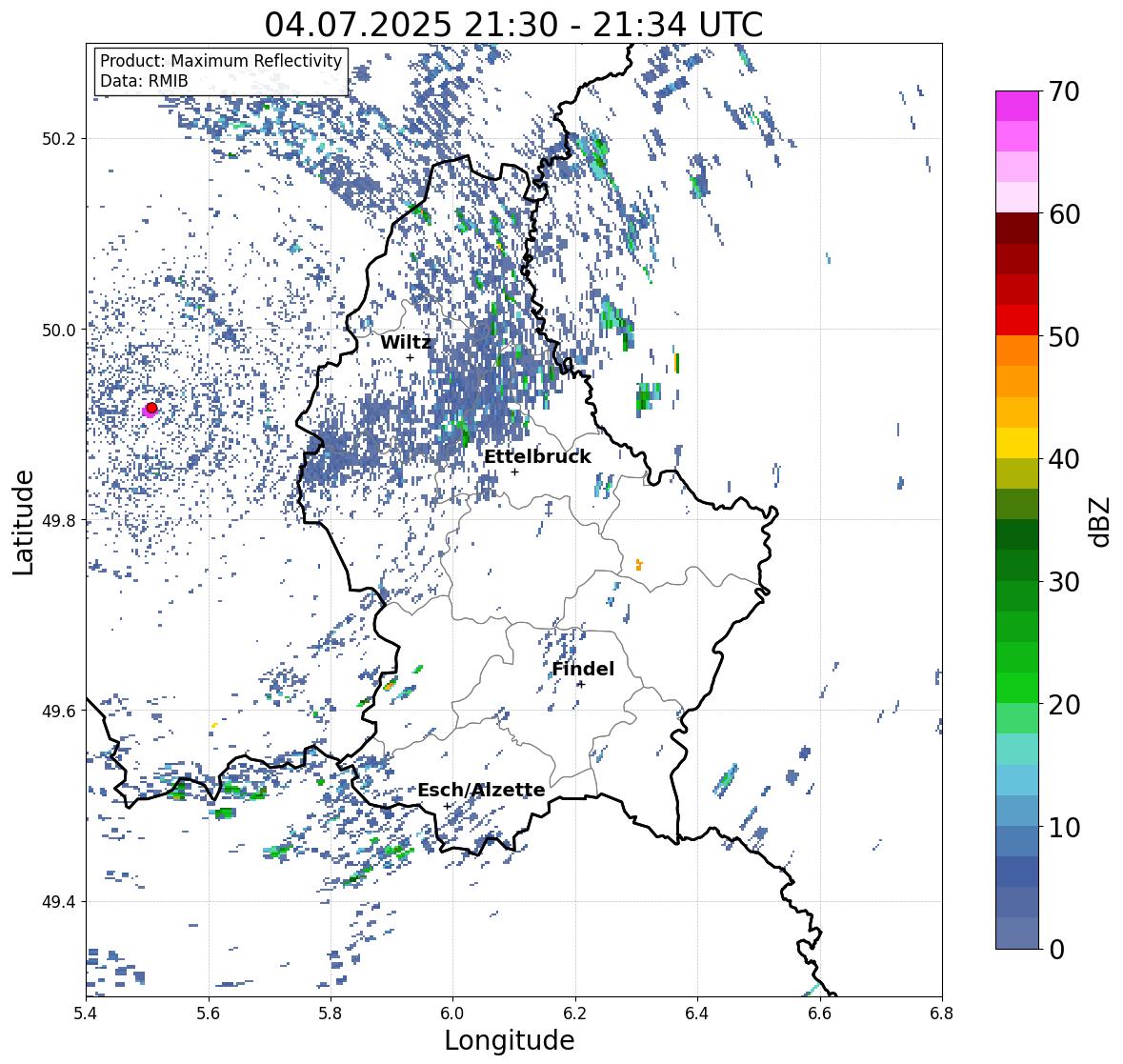1123x1064 pixels.
Task: Click the 70 tick on colorbar
Action: point(1063,91)
